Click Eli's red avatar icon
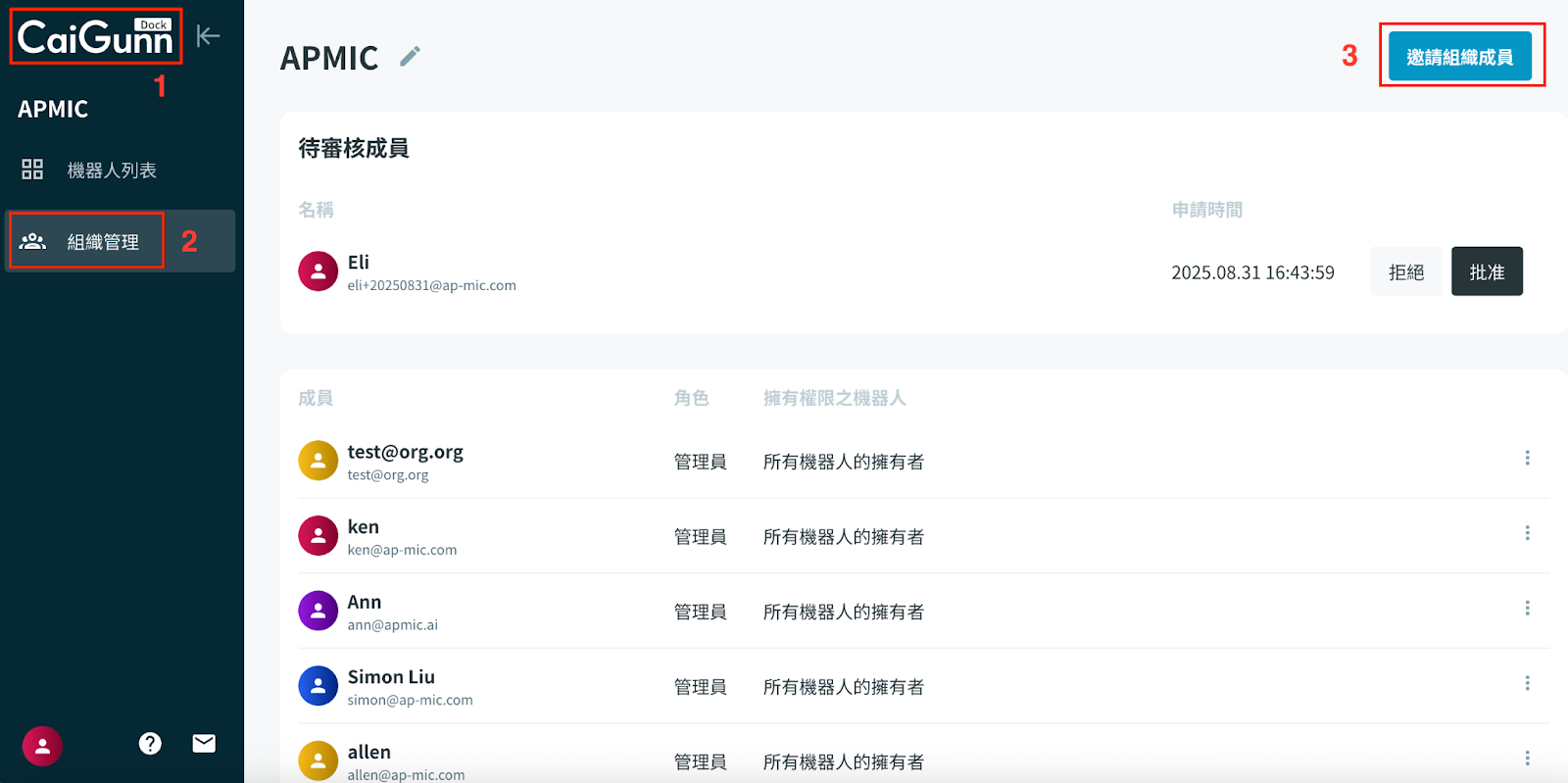The height and width of the screenshot is (783, 1568). [x=318, y=271]
